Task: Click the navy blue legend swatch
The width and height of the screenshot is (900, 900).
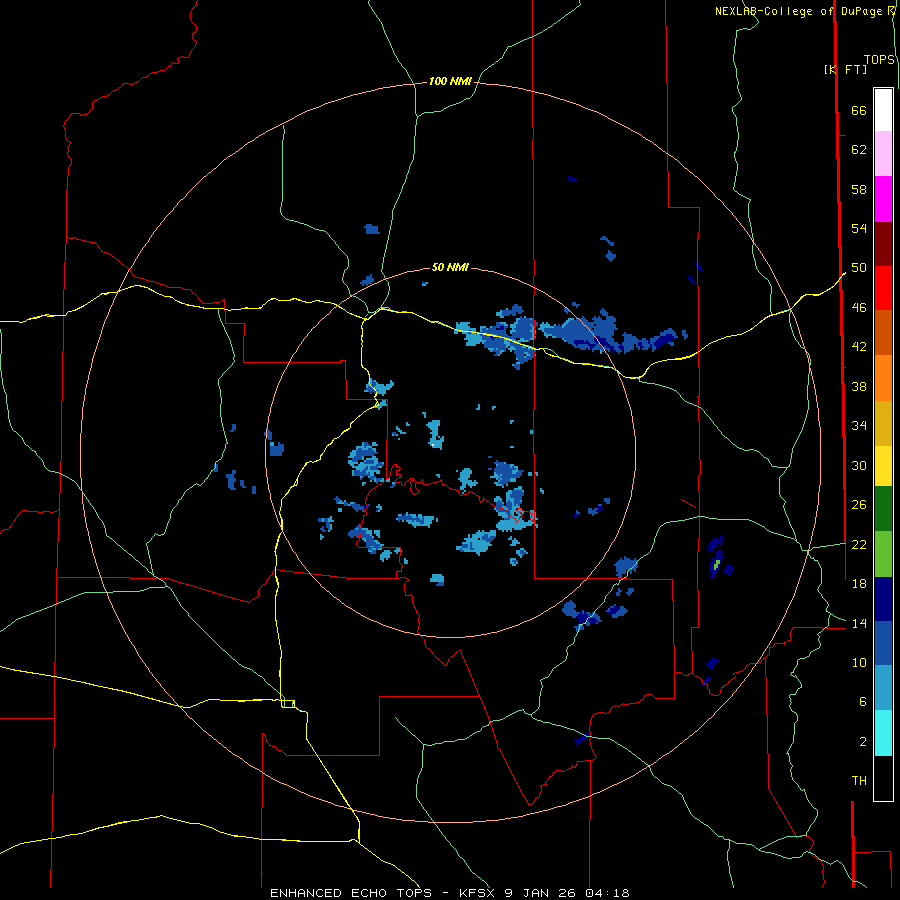Action: pyautogui.click(x=883, y=599)
